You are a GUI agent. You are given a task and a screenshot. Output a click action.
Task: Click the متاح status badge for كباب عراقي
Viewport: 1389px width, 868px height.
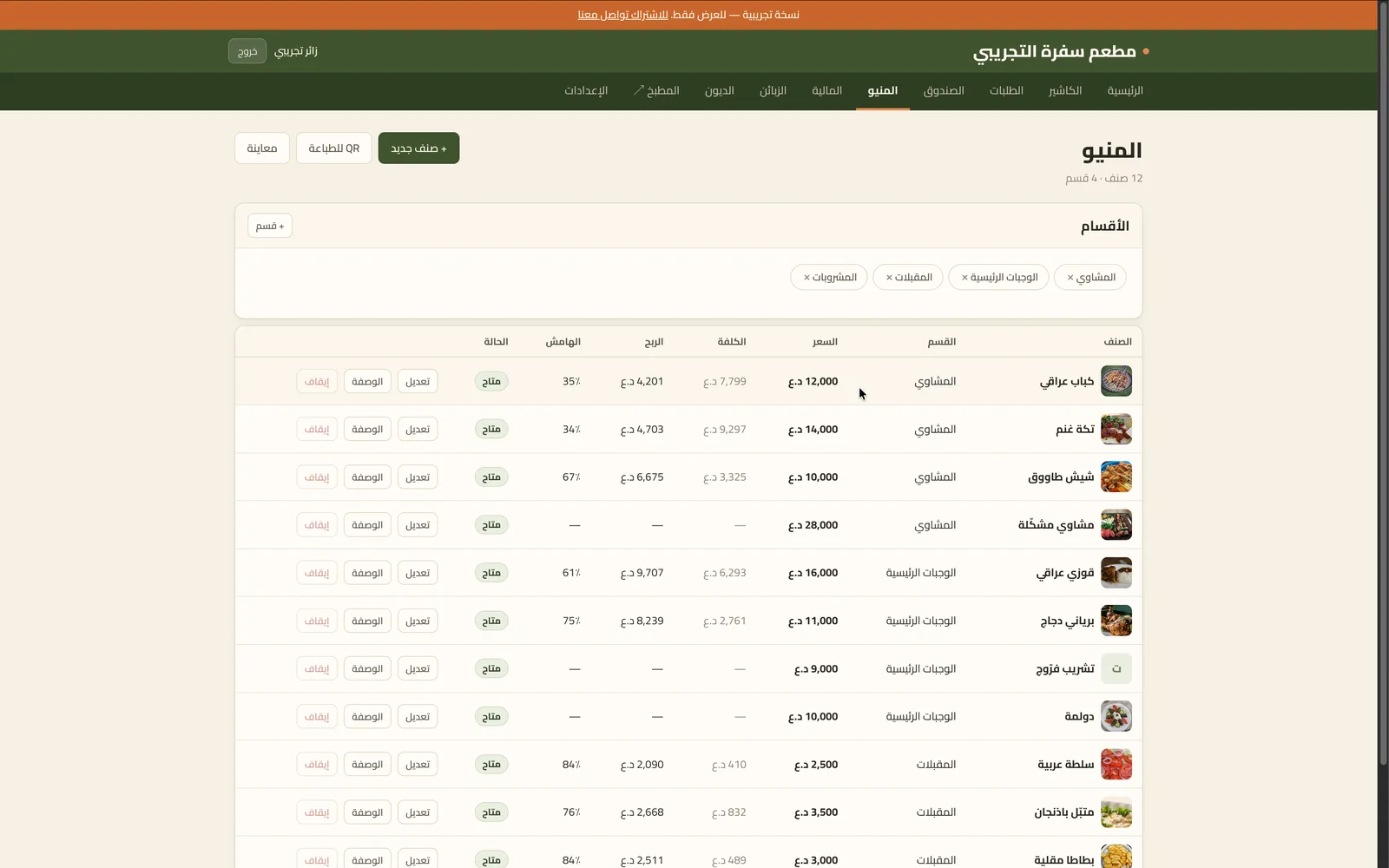click(x=491, y=381)
